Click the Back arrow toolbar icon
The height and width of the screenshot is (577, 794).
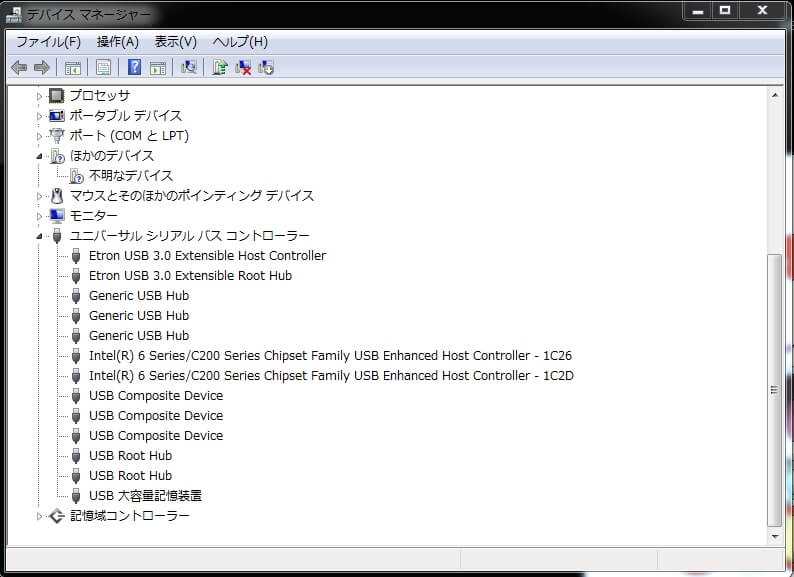pos(19,67)
